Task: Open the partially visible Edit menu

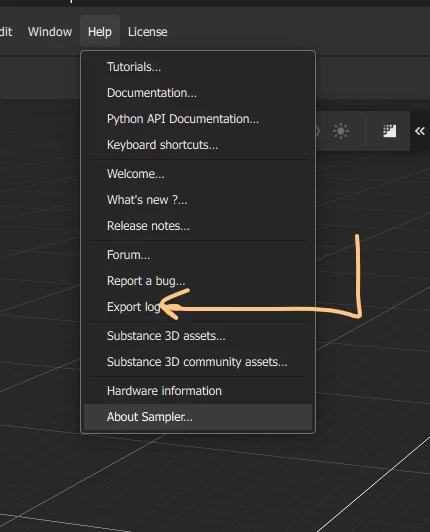Action: [6, 32]
